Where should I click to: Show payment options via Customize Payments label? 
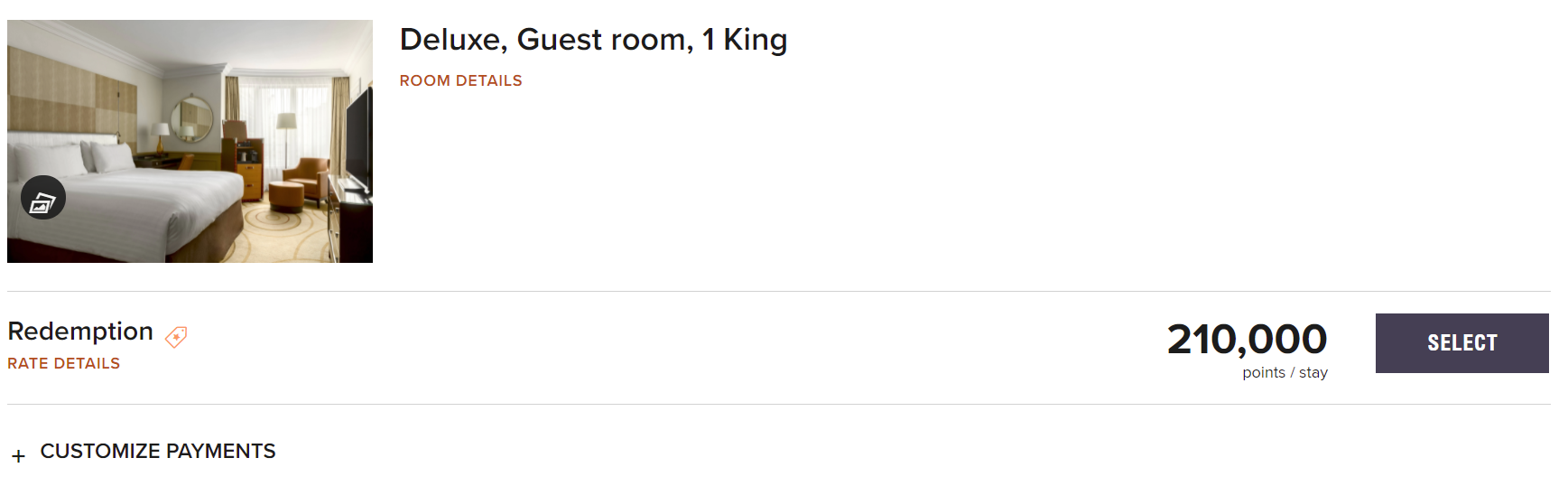tap(157, 451)
